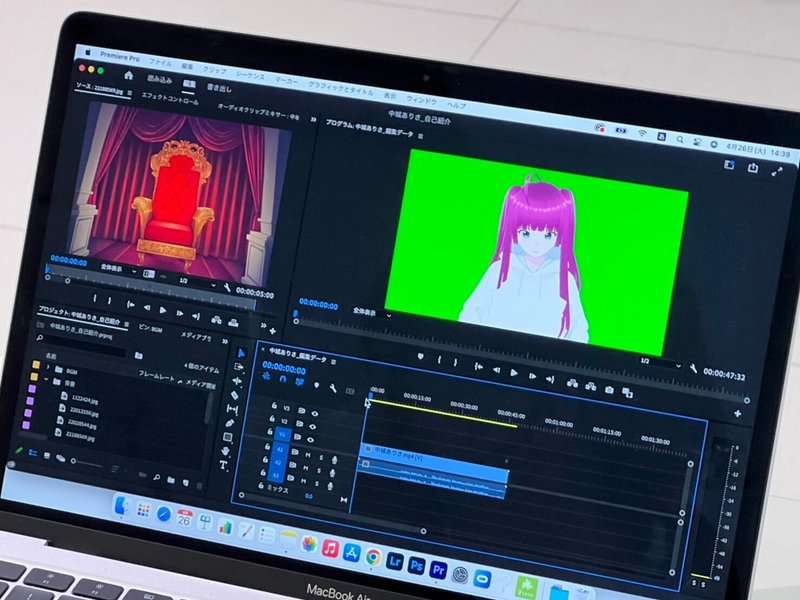
Task: Show more Project panel tabs chevron
Action: click(x=224, y=341)
